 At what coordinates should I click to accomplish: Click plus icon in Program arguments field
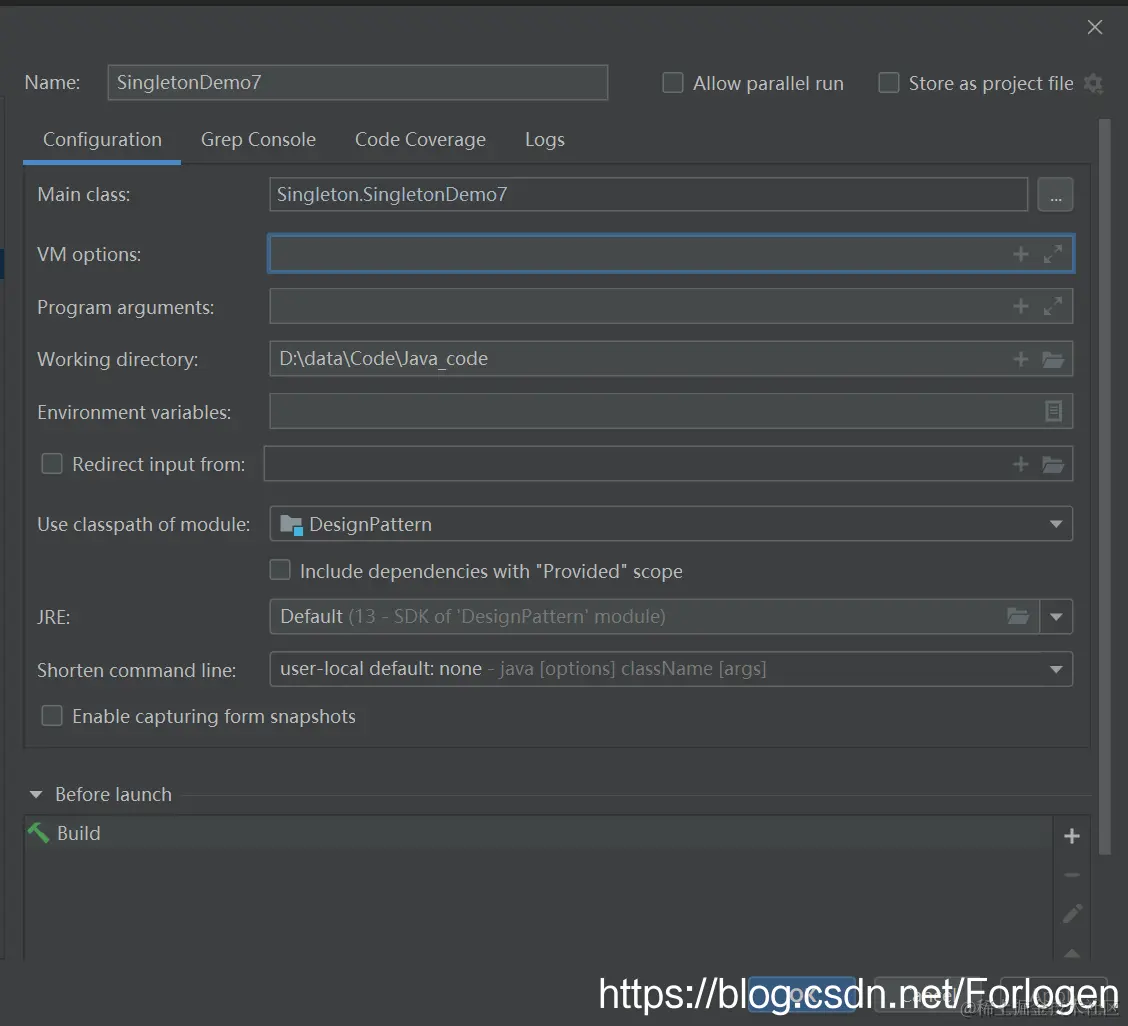[1020, 307]
